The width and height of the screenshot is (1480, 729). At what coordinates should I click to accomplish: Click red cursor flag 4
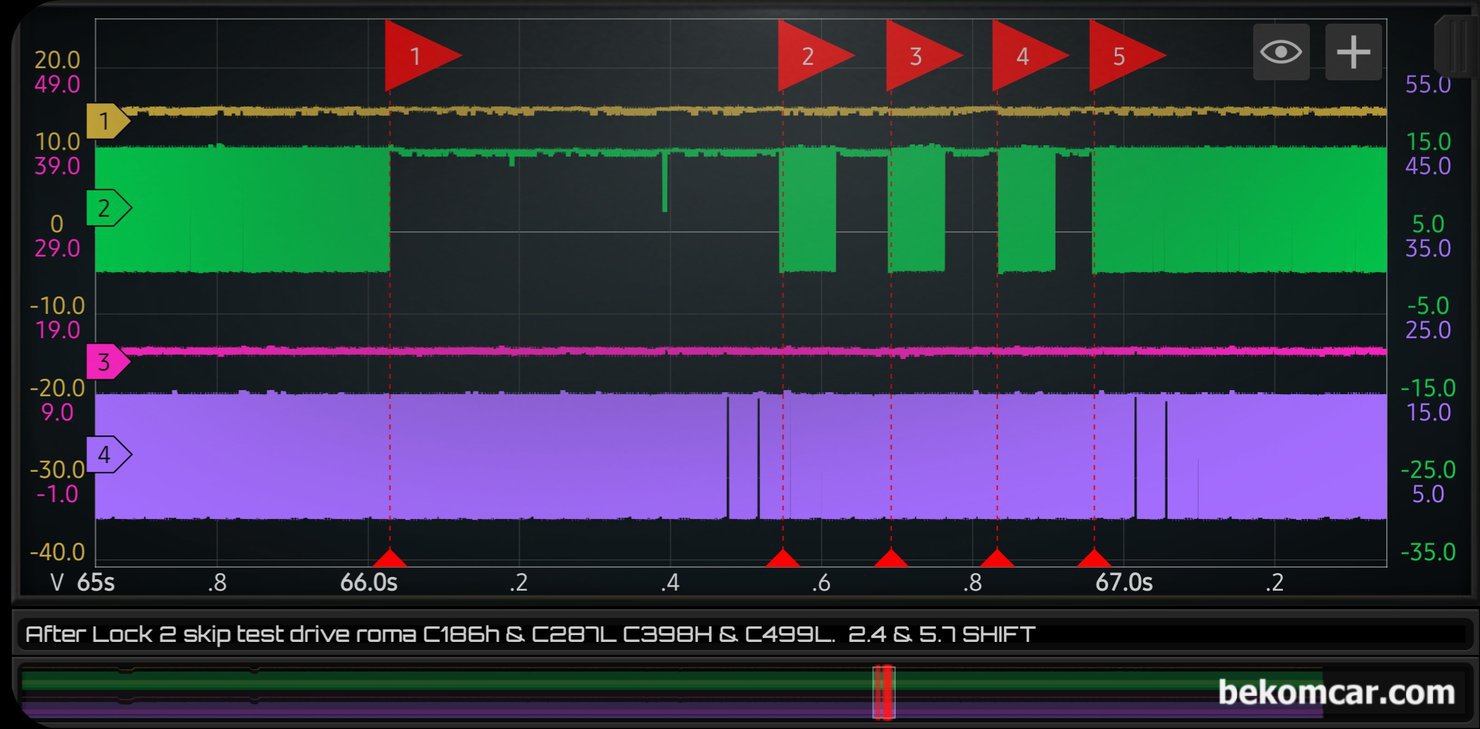click(1029, 56)
